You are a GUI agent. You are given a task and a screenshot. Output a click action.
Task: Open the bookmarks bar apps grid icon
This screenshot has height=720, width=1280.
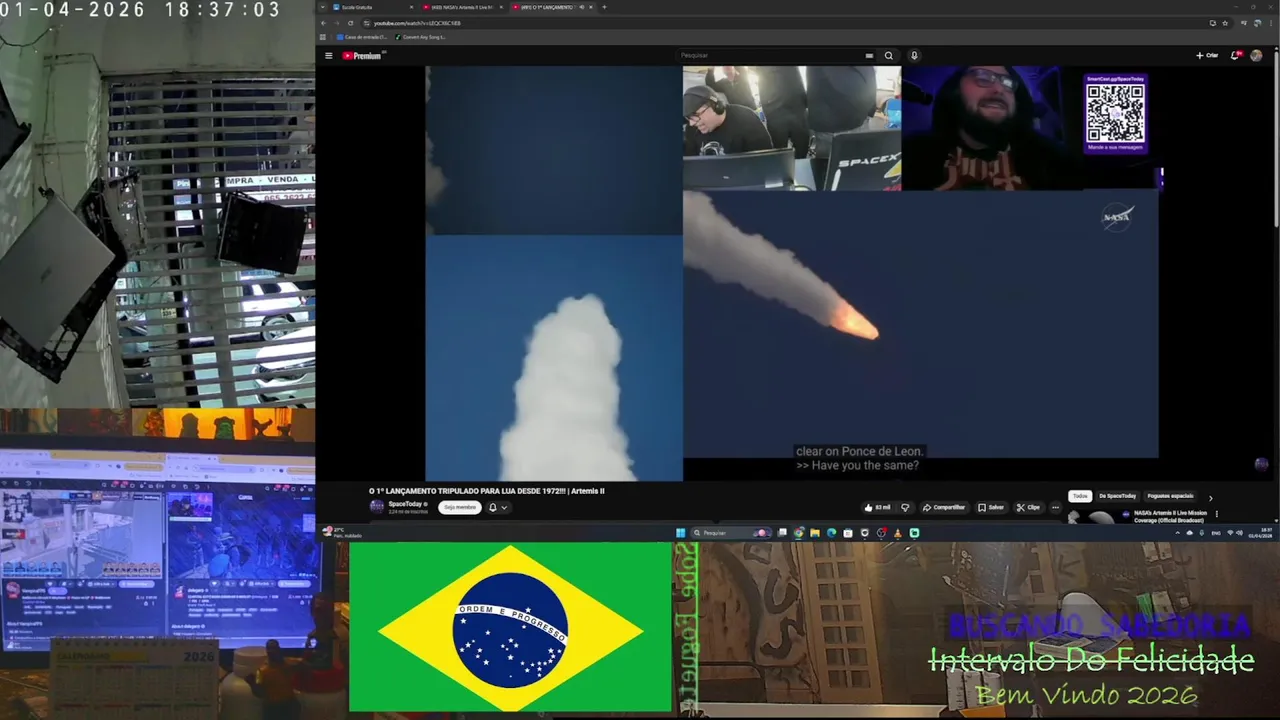coord(322,37)
